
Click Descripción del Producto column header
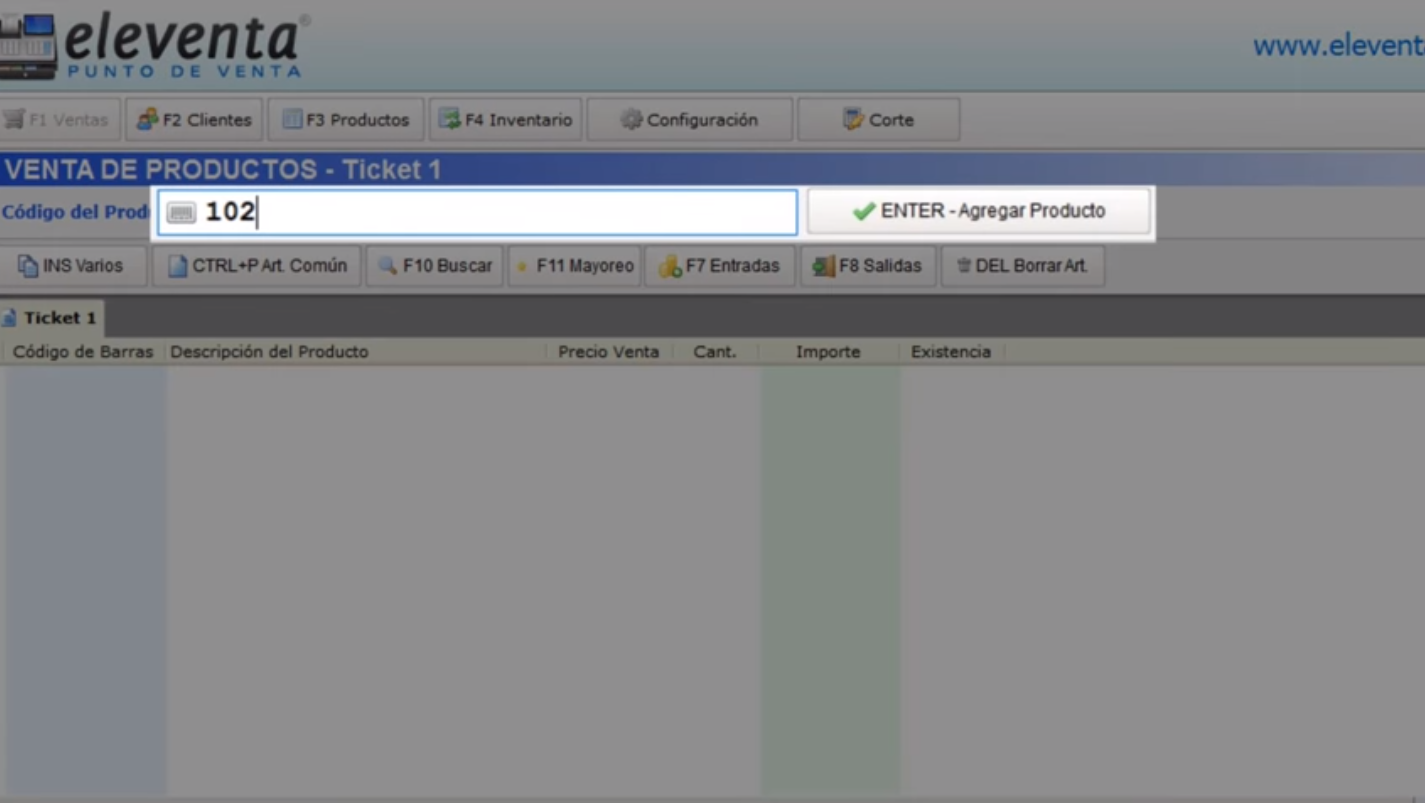269,352
